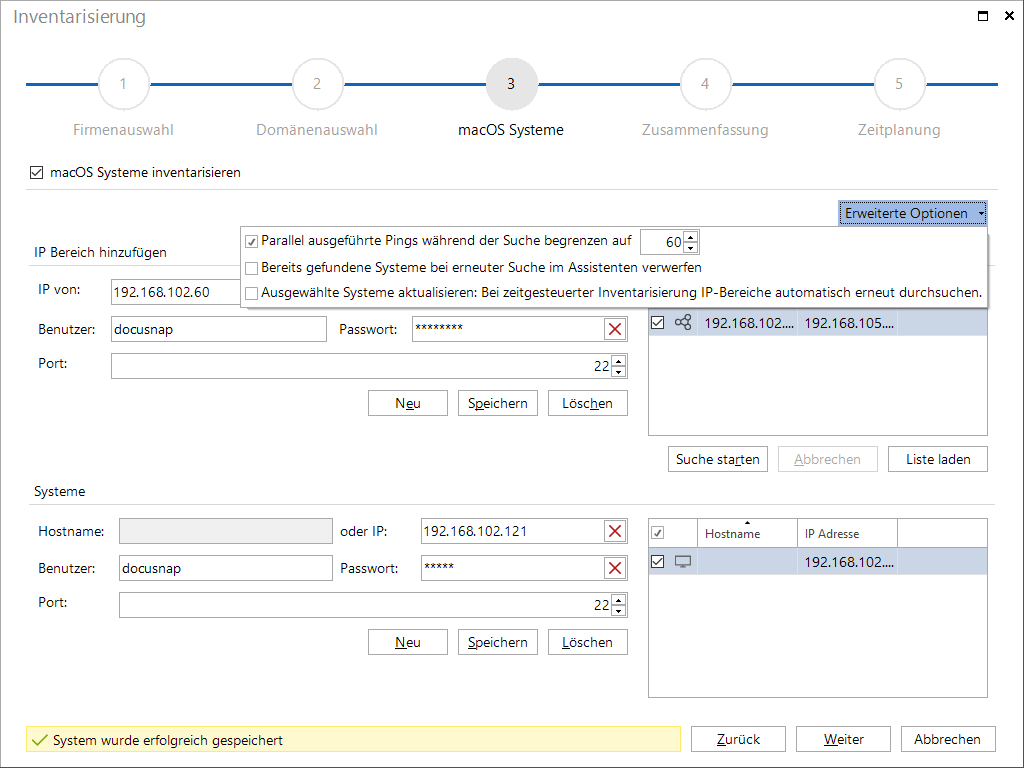Sort systems list by Hostname column
Image resolution: width=1024 pixels, height=768 pixels.
[733, 534]
